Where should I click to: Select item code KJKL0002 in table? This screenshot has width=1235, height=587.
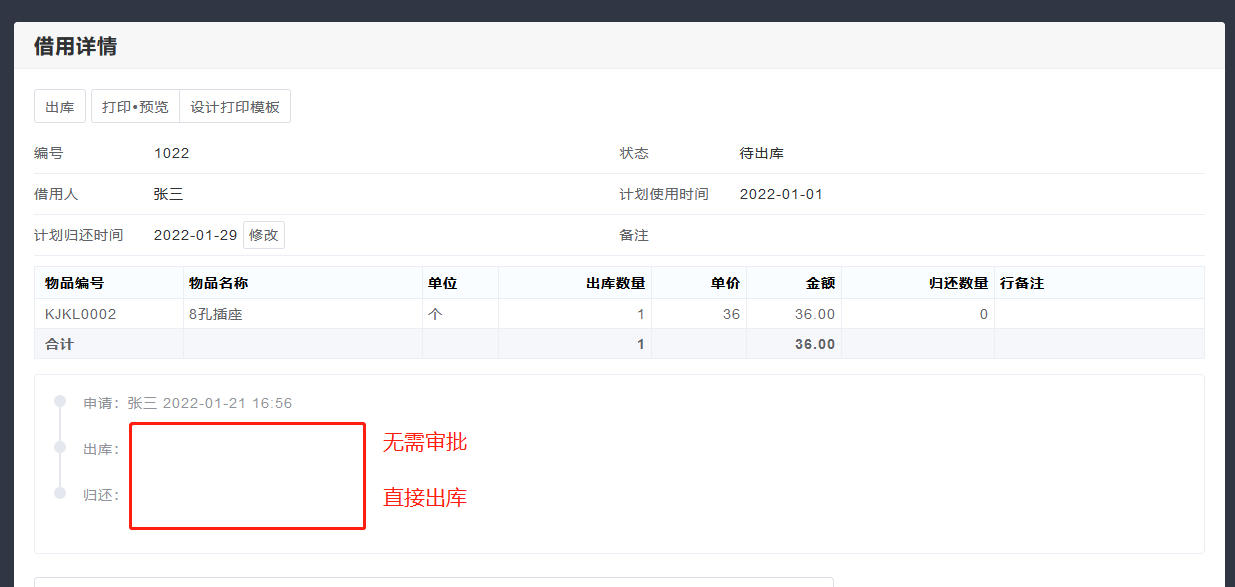[81, 314]
